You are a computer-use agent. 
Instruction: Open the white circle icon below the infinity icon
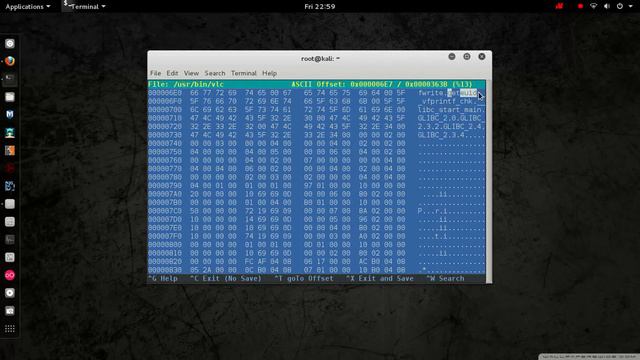pos(10,293)
